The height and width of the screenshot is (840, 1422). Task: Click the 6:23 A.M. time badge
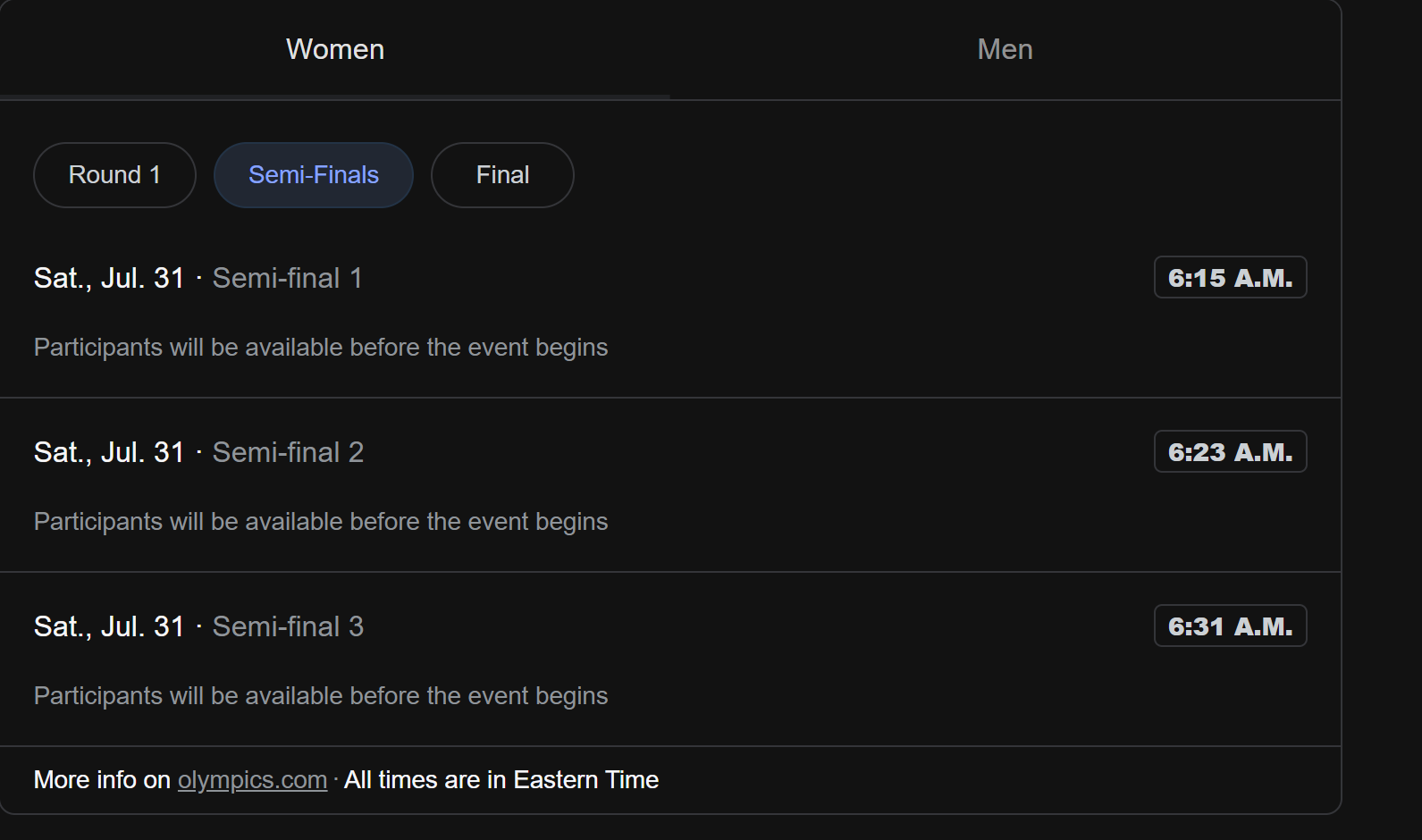(1230, 452)
